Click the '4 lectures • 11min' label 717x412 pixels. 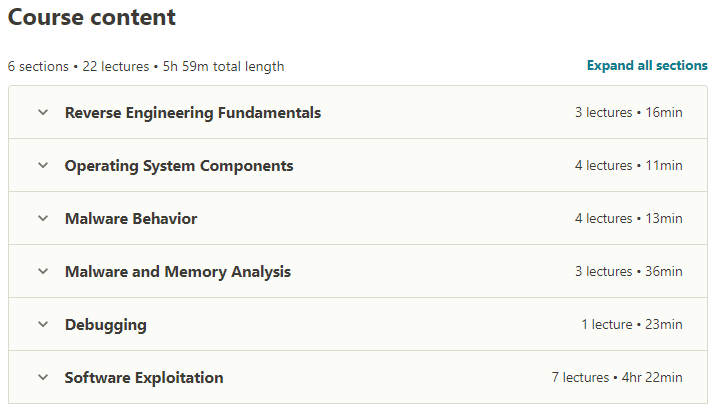click(628, 166)
